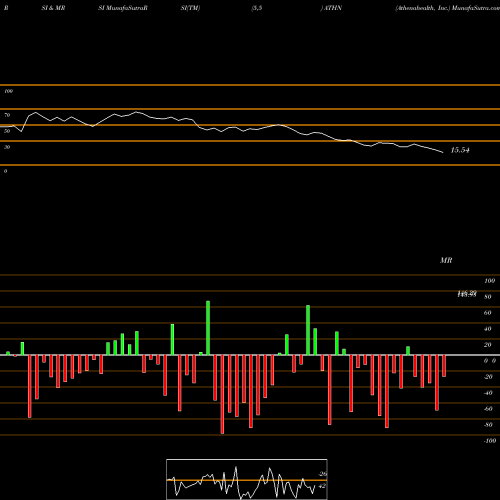Screen dimensions: 500x500
Task: Click the MR axis label 80
Action: click(488, 297)
